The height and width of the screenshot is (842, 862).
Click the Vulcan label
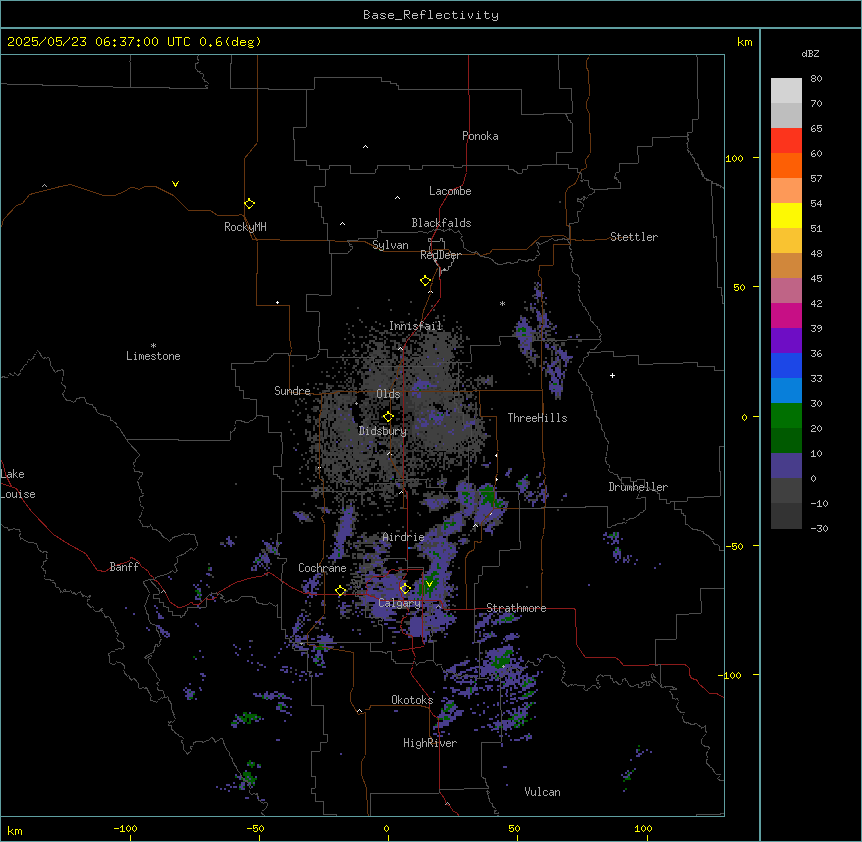coord(542,792)
